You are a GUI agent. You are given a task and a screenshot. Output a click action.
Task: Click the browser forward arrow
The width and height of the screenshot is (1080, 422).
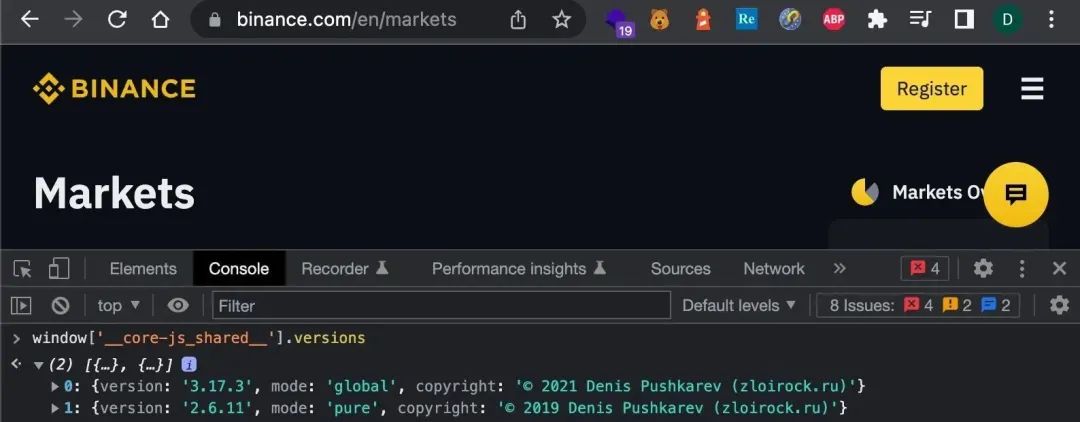pyautogui.click(x=72, y=19)
